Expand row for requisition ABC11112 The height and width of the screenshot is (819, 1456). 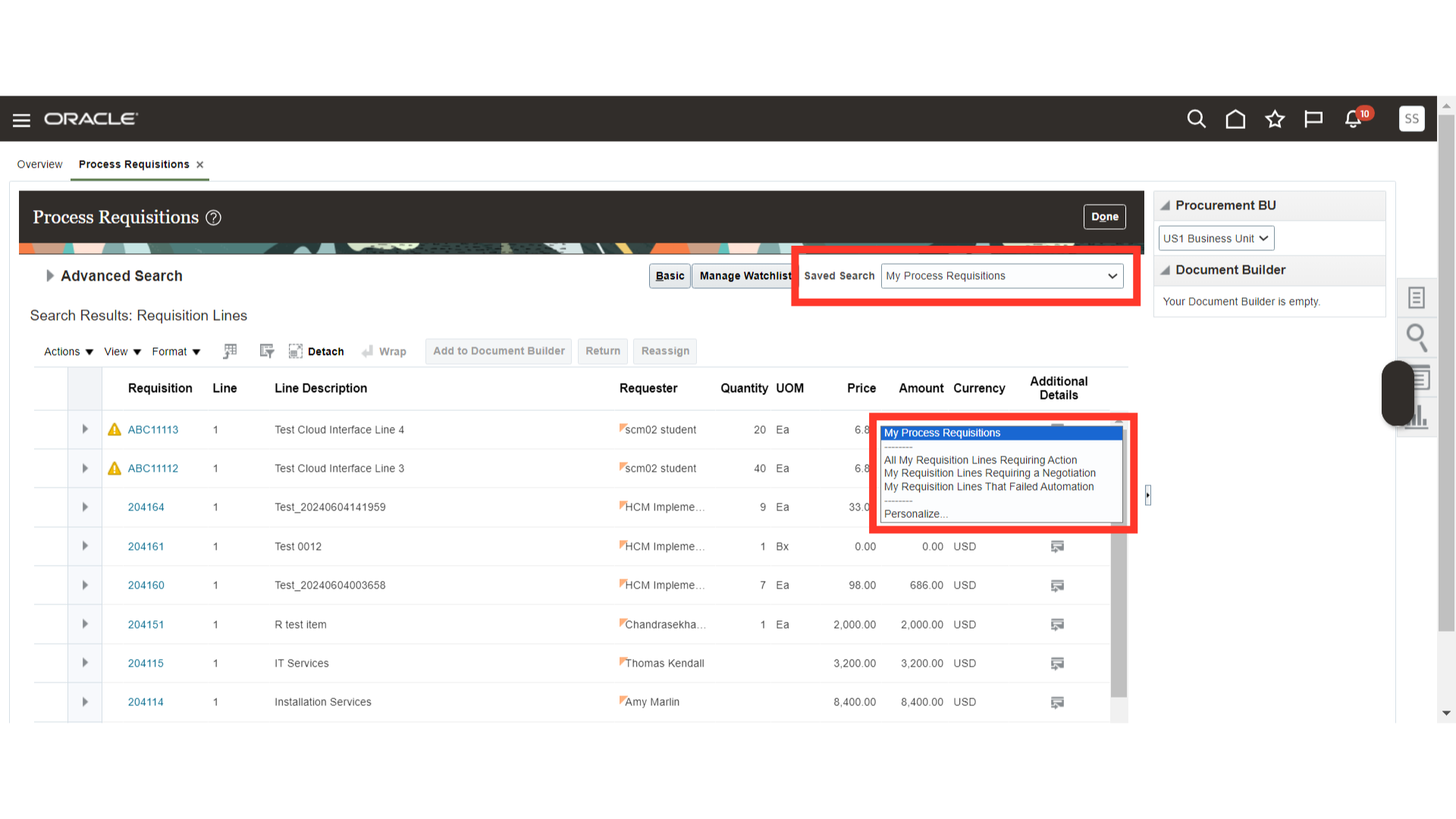pos(85,468)
